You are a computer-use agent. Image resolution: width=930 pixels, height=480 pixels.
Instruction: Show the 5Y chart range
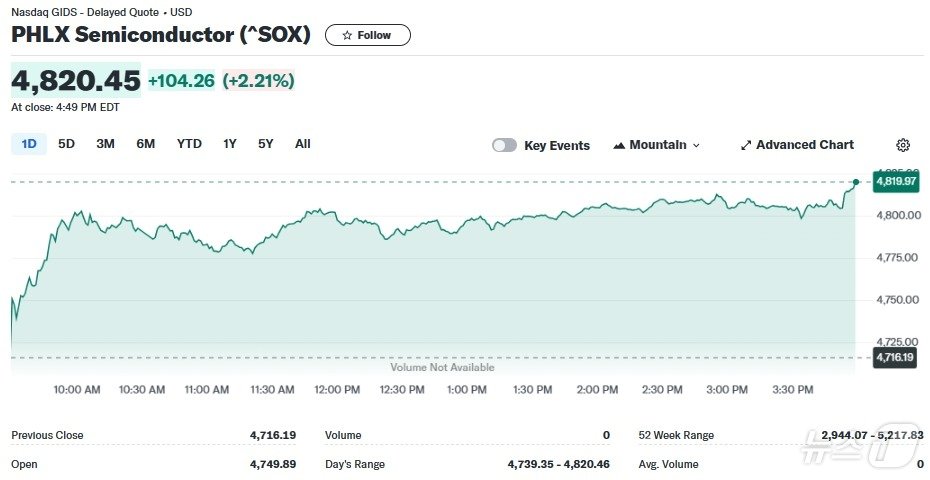pos(265,144)
